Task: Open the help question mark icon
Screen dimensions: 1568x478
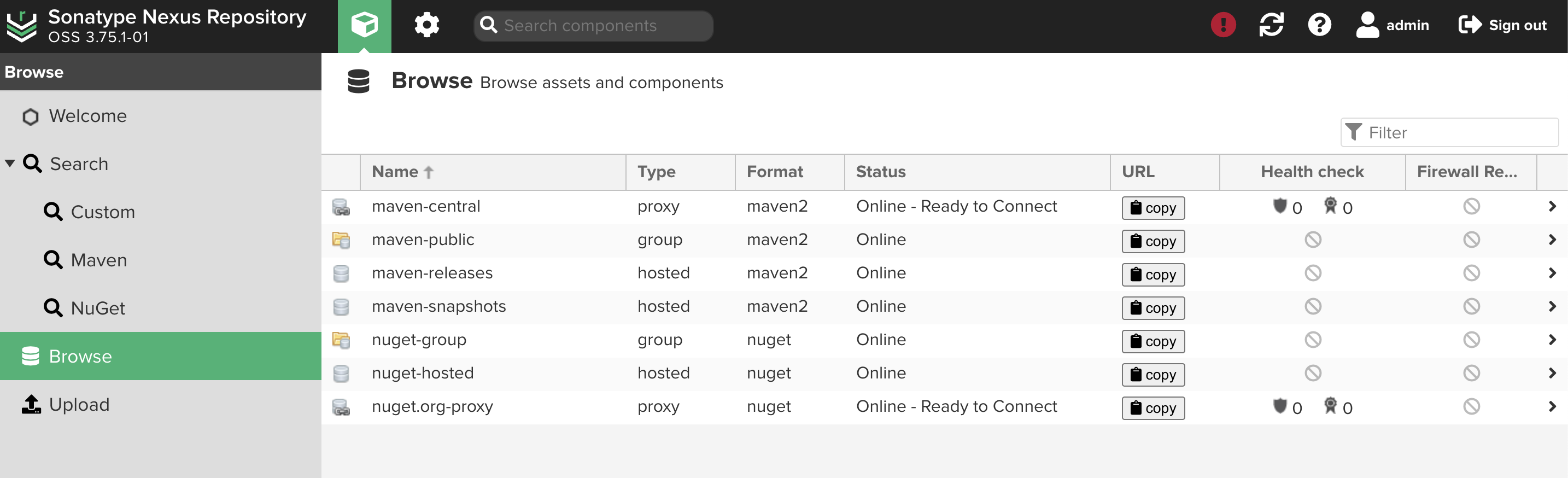Action: pos(1319,25)
